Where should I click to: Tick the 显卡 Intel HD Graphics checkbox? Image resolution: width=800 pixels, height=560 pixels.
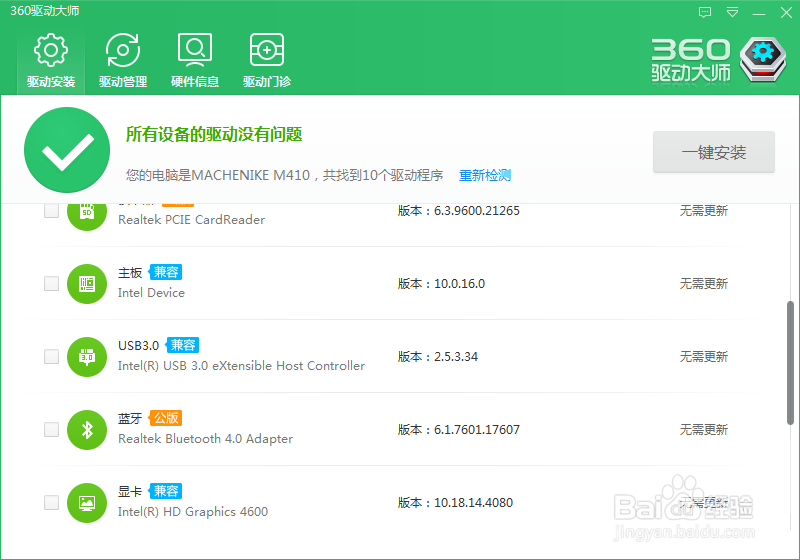(x=52, y=502)
